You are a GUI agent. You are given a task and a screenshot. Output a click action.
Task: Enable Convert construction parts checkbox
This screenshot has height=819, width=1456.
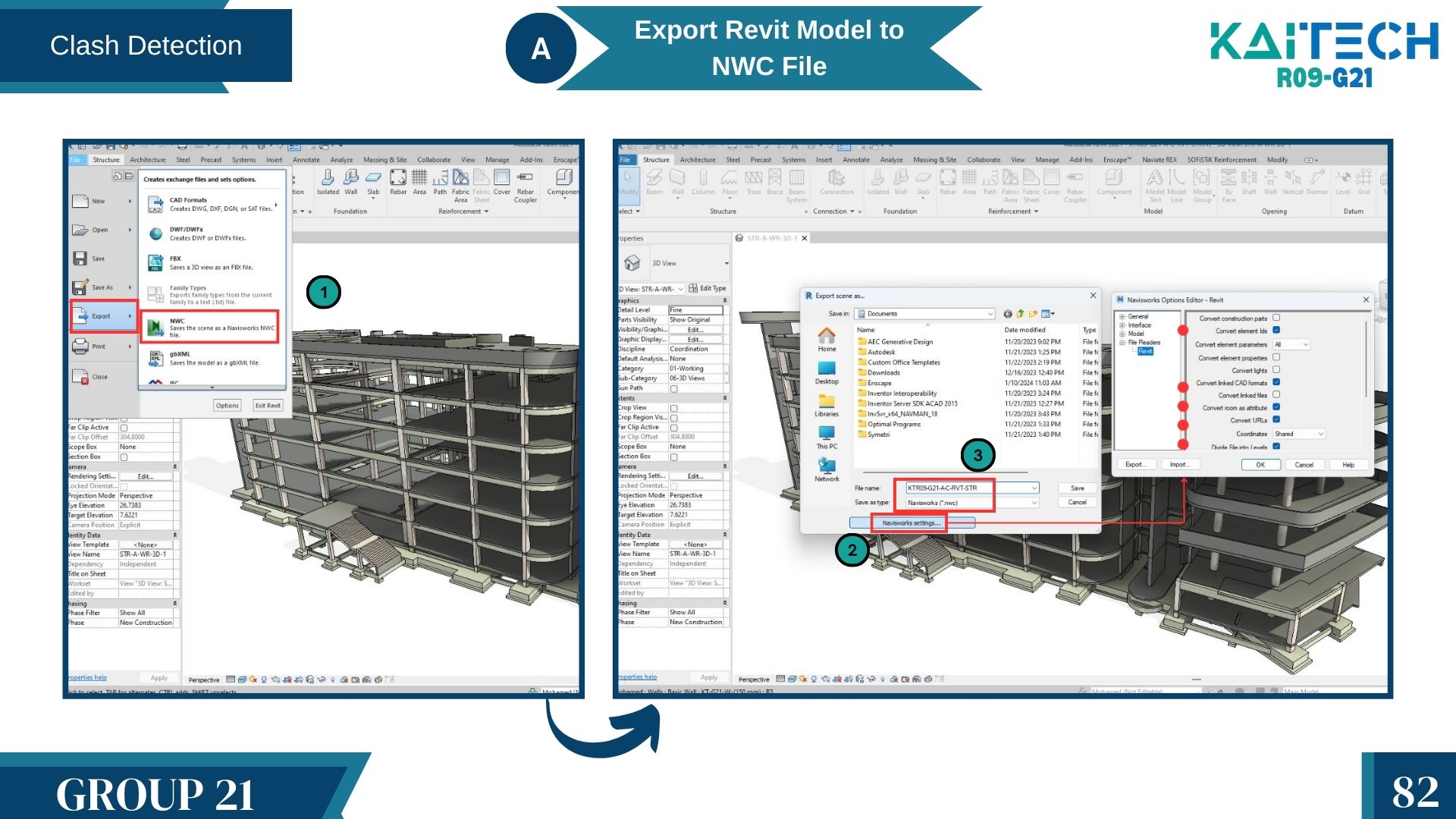point(1276,318)
